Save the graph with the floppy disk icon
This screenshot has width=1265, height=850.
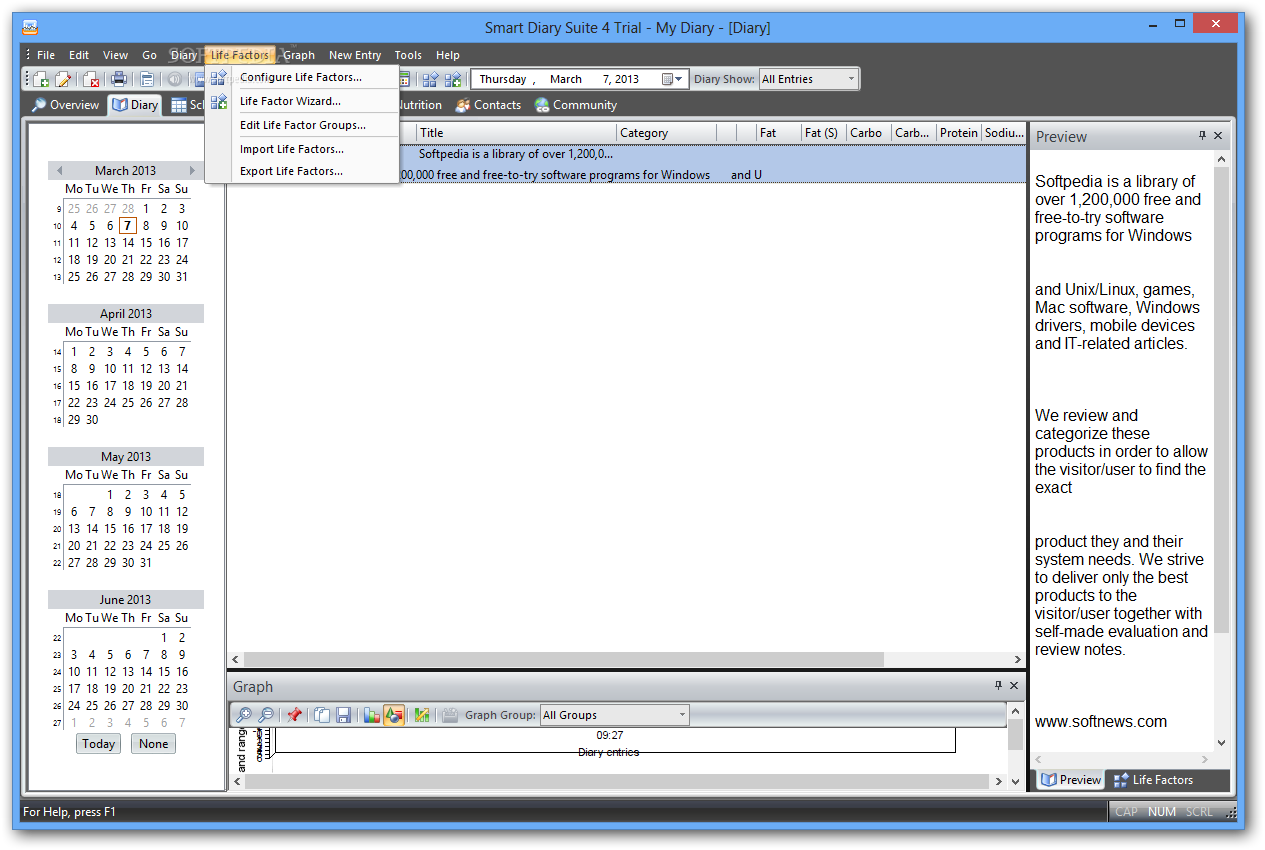pyautogui.click(x=344, y=715)
